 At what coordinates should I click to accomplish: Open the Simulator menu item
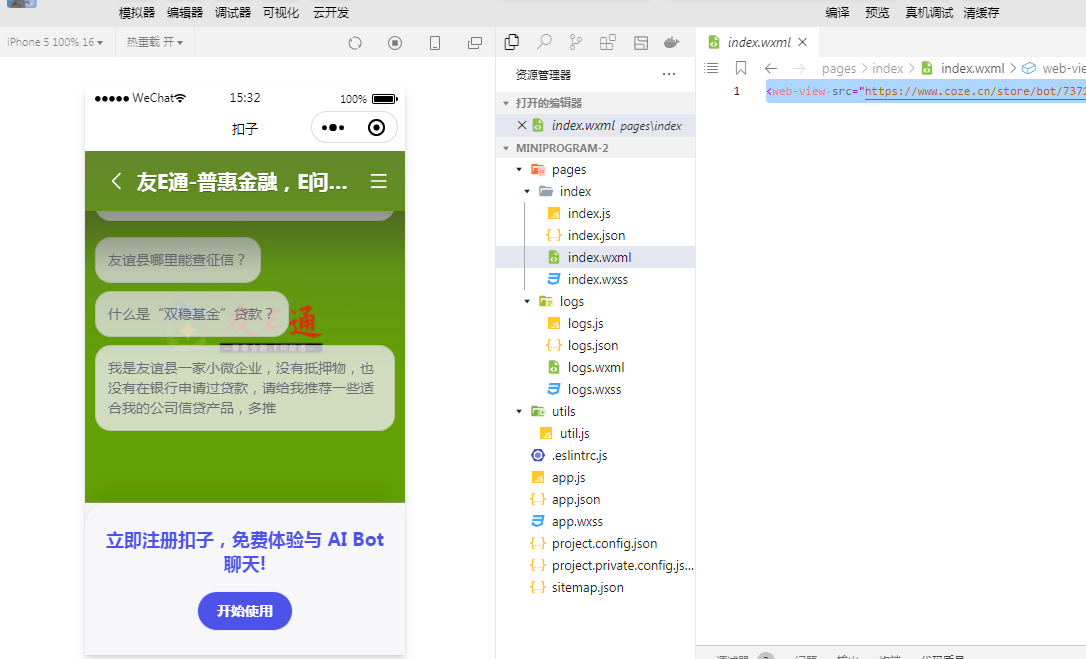tap(137, 12)
